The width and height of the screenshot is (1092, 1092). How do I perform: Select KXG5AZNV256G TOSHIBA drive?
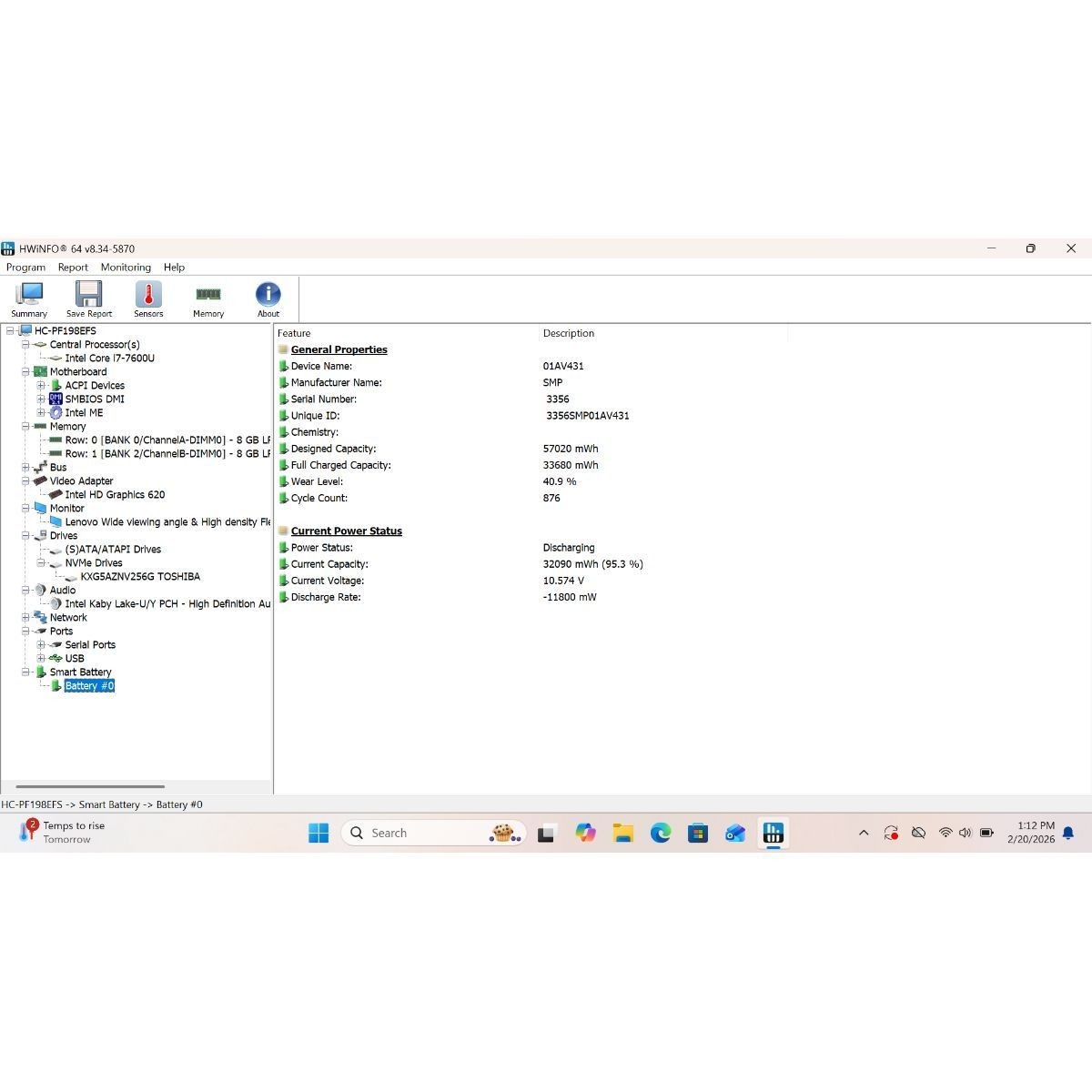pyautogui.click(x=140, y=576)
